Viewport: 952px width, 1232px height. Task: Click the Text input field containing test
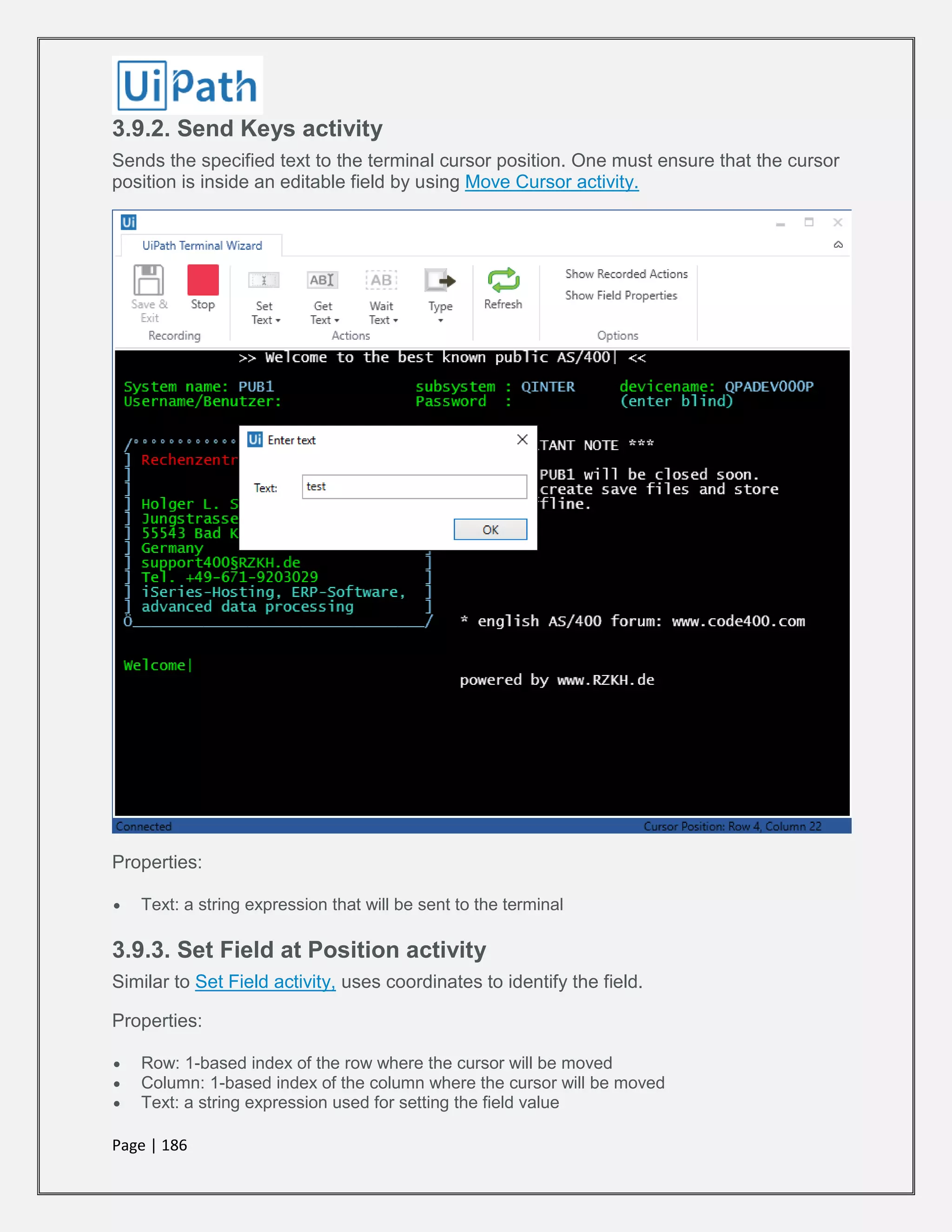(415, 487)
